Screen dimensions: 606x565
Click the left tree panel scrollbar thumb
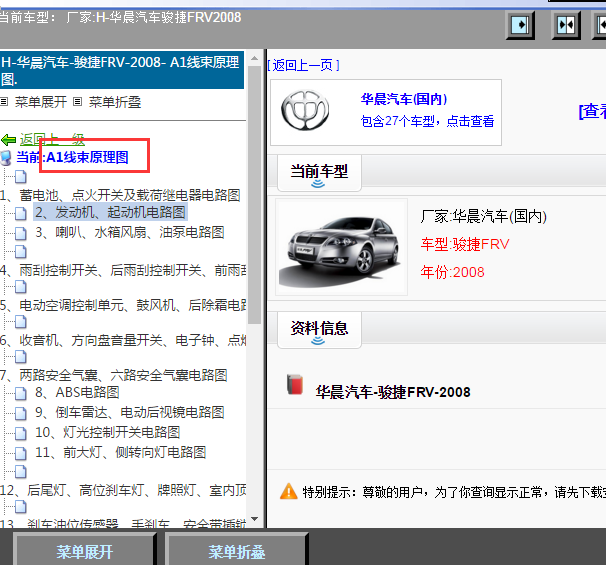point(254,195)
